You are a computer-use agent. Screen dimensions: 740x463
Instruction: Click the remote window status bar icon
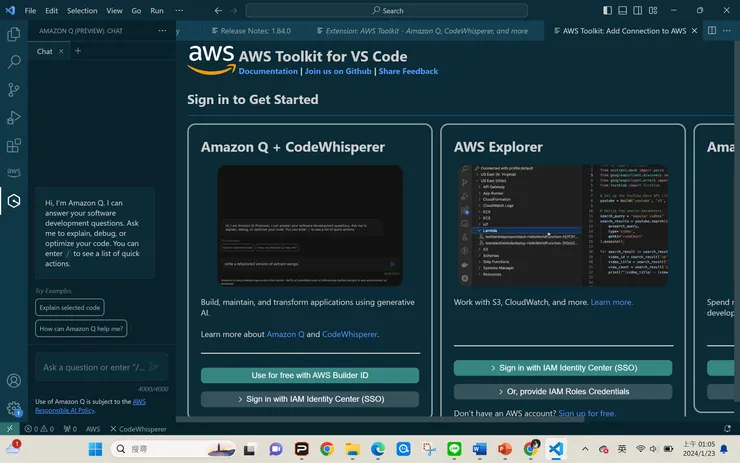pos(9,429)
